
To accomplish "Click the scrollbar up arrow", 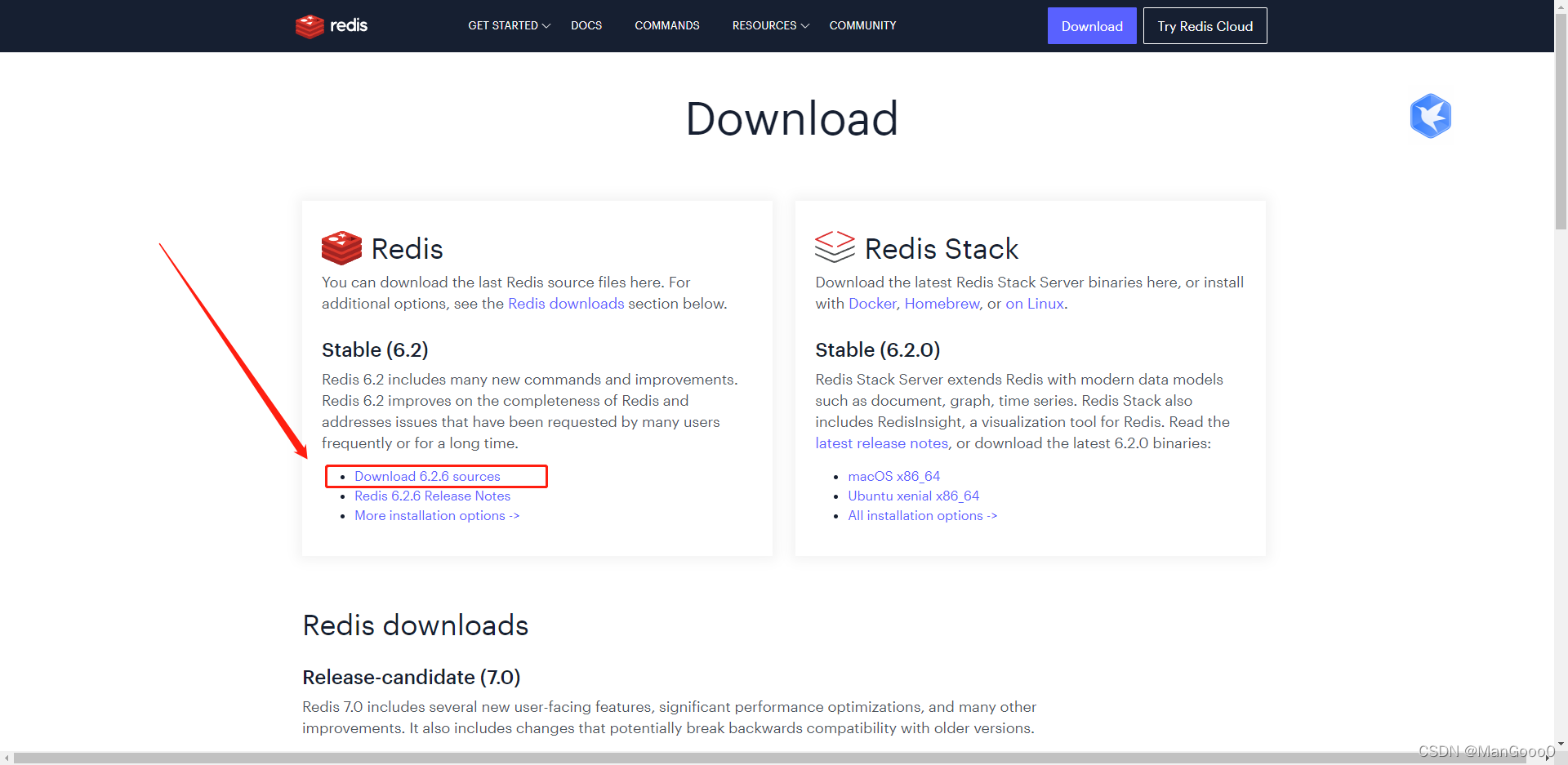I will pyautogui.click(x=1561, y=6).
